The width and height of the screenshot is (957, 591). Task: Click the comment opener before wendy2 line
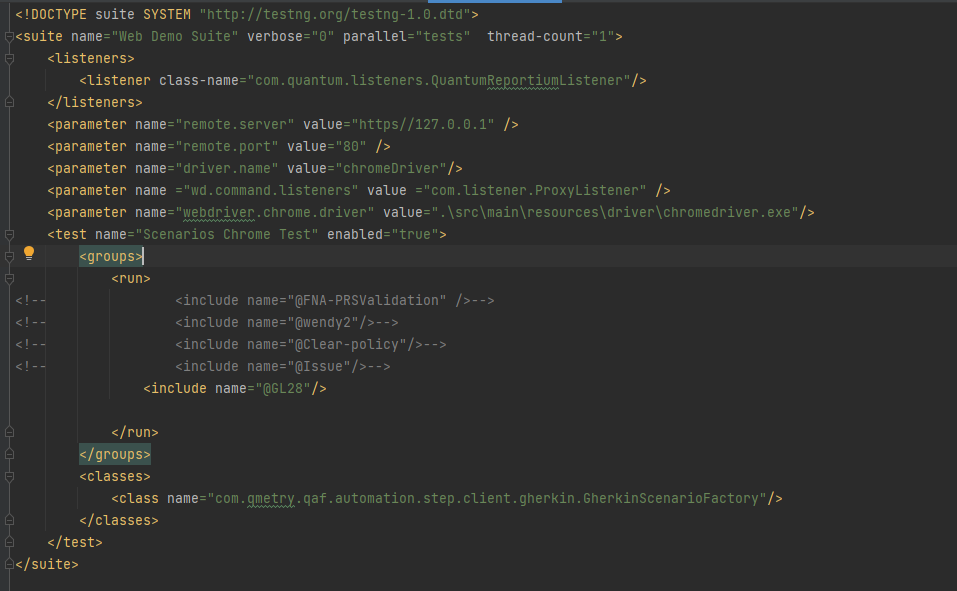click(31, 322)
